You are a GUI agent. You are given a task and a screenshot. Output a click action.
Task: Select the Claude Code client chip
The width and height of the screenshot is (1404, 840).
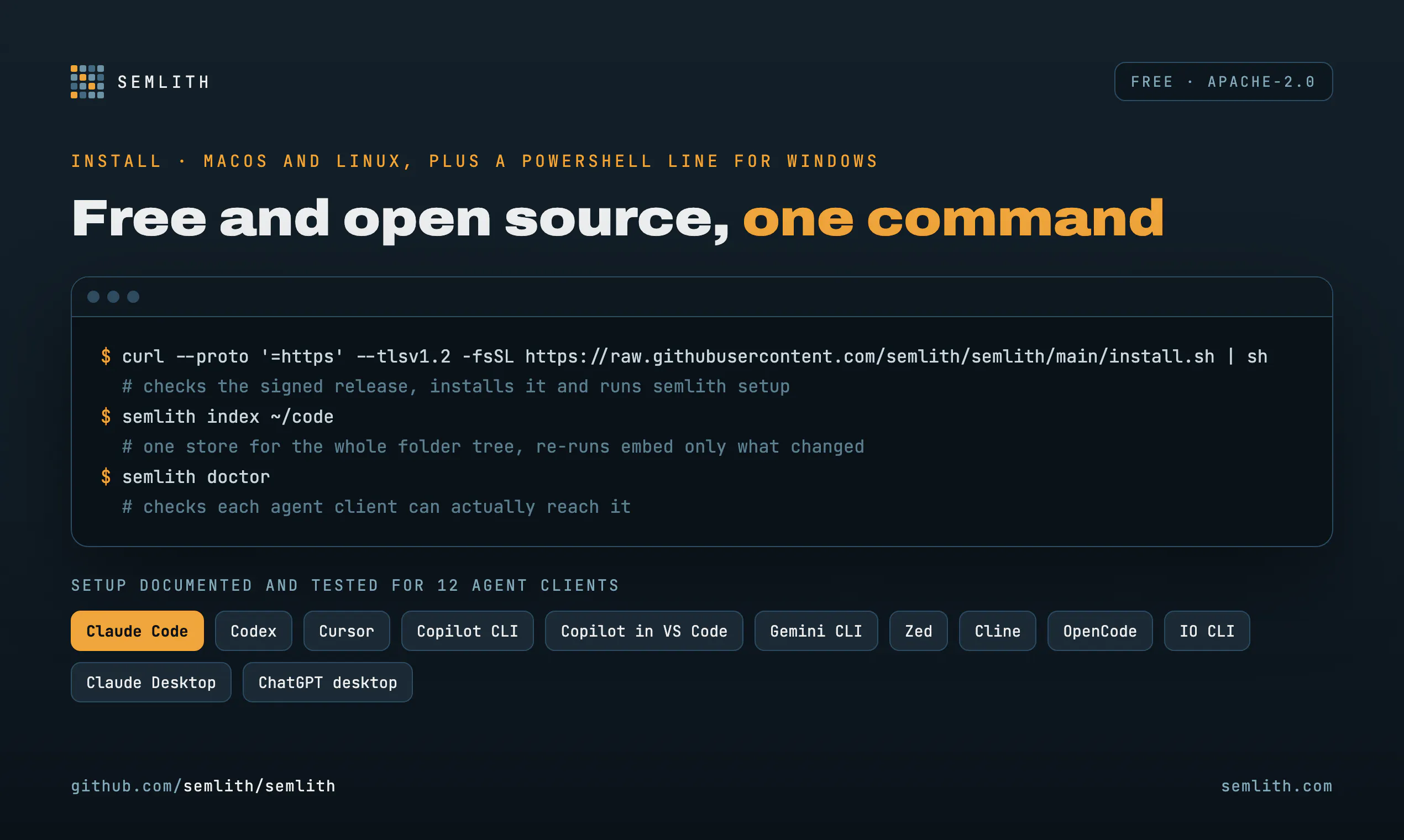click(x=137, y=631)
